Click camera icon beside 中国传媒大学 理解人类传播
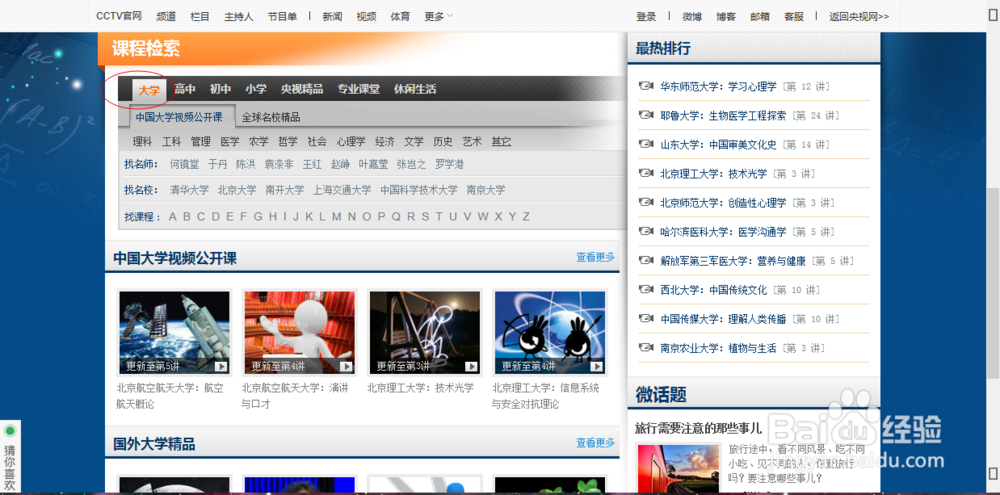This screenshot has width=1000, height=495. [x=646, y=319]
